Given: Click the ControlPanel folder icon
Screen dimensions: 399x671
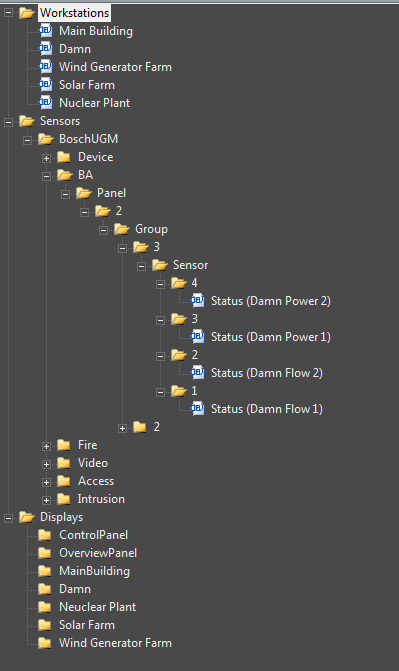Looking at the screenshot, I should pos(45,535).
